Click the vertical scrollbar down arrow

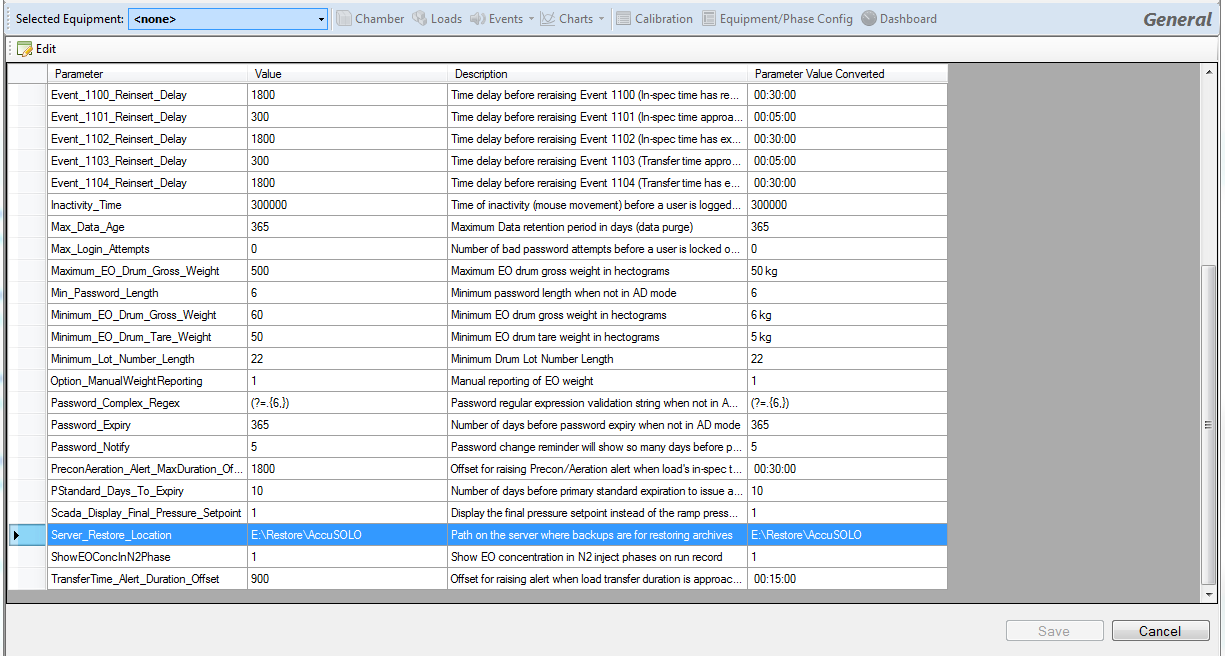click(x=1209, y=594)
